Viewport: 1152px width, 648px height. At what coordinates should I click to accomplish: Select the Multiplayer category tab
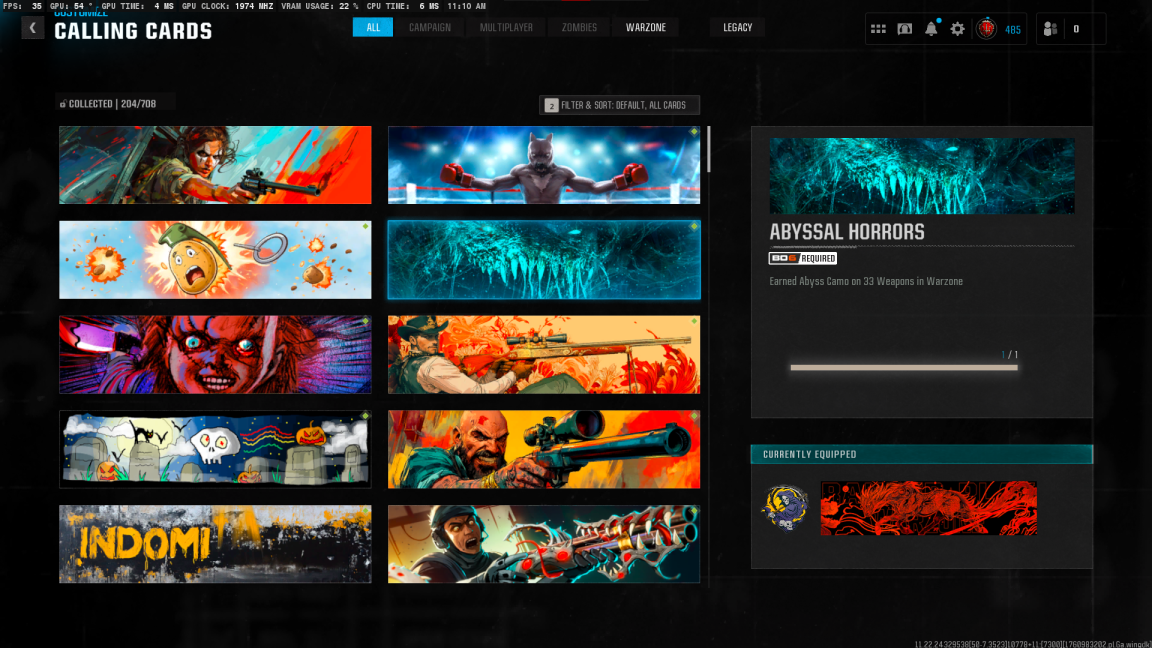(x=505, y=27)
